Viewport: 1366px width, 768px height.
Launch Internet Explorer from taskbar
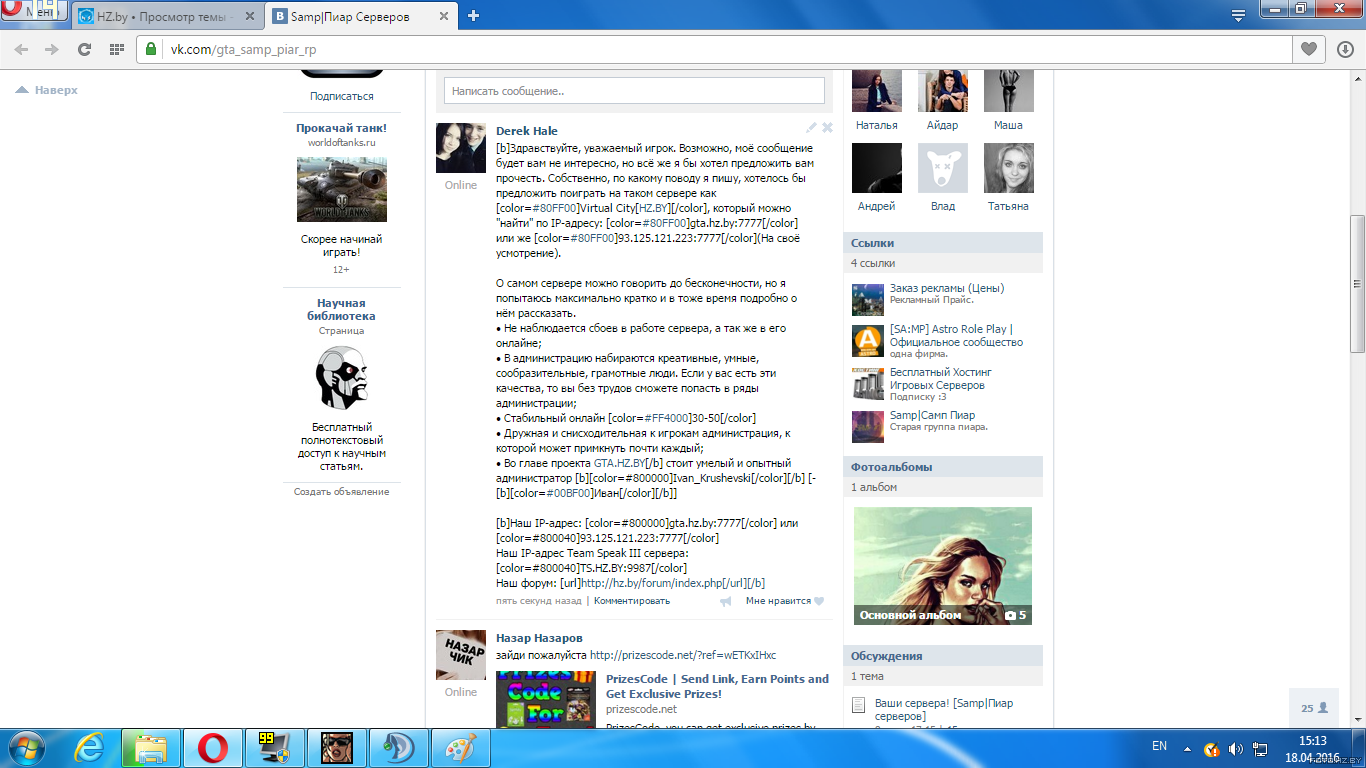(88, 748)
